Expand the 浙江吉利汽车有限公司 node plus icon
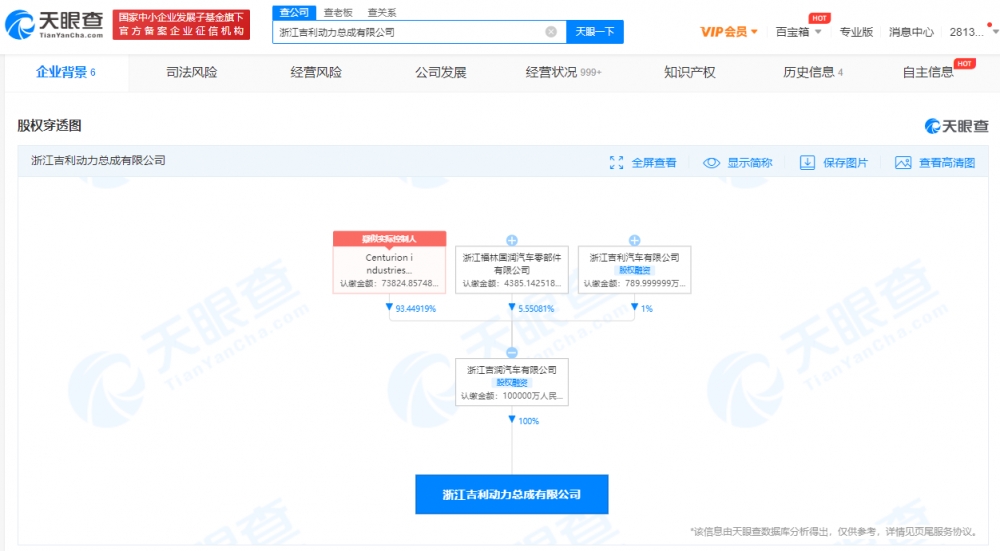The width and height of the screenshot is (1000, 551). point(634,240)
